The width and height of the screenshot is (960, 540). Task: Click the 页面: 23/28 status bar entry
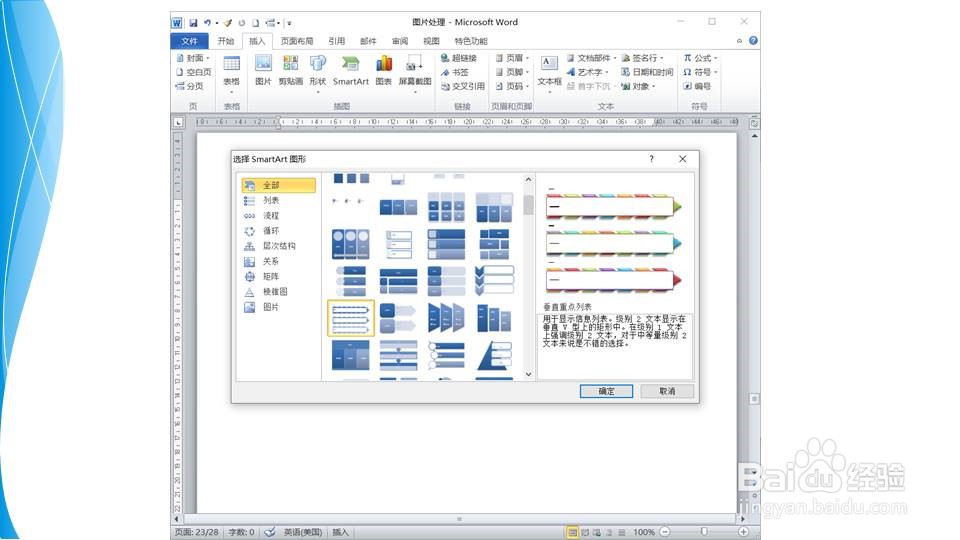point(197,532)
